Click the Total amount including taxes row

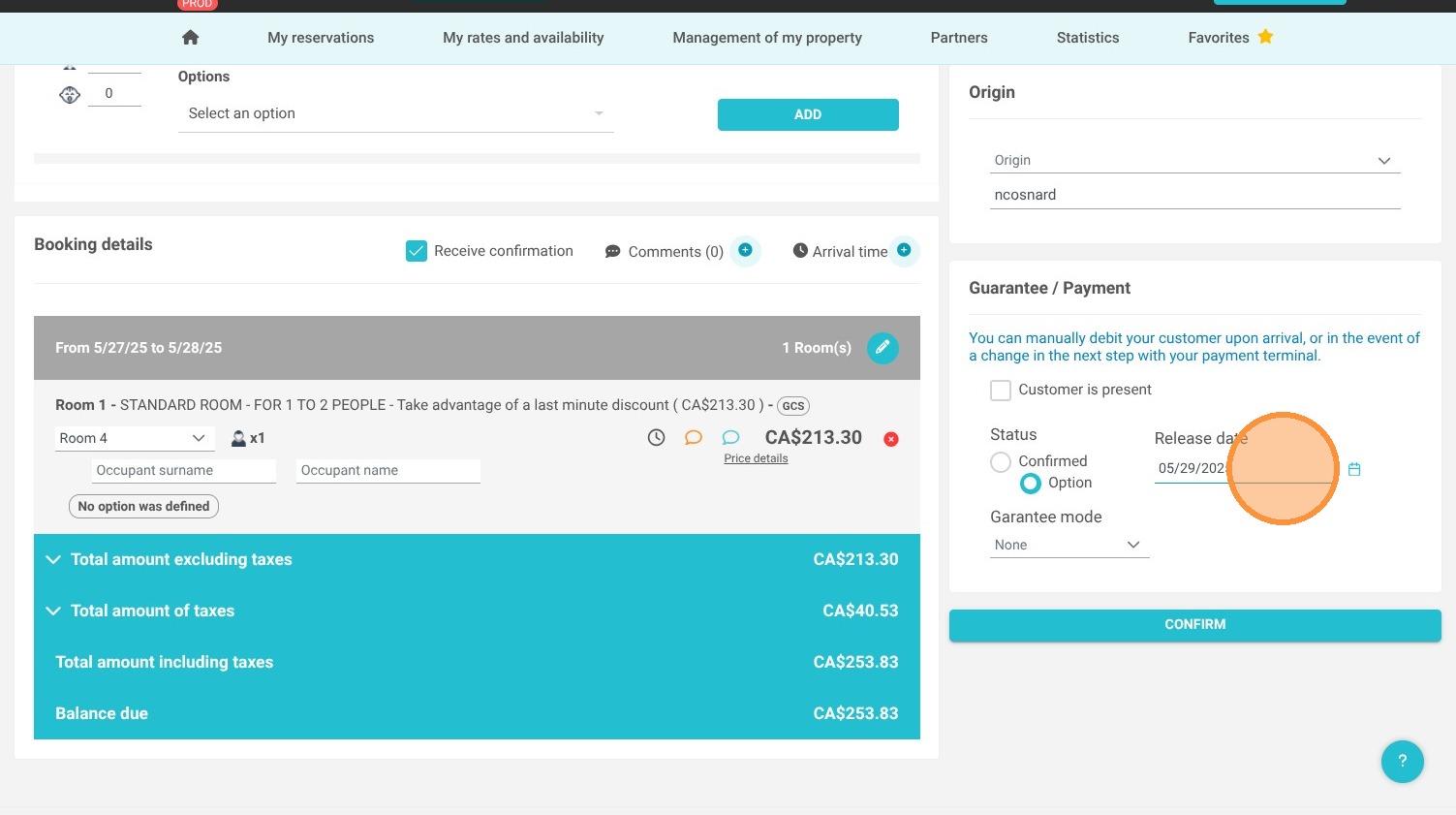coord(477,662)
